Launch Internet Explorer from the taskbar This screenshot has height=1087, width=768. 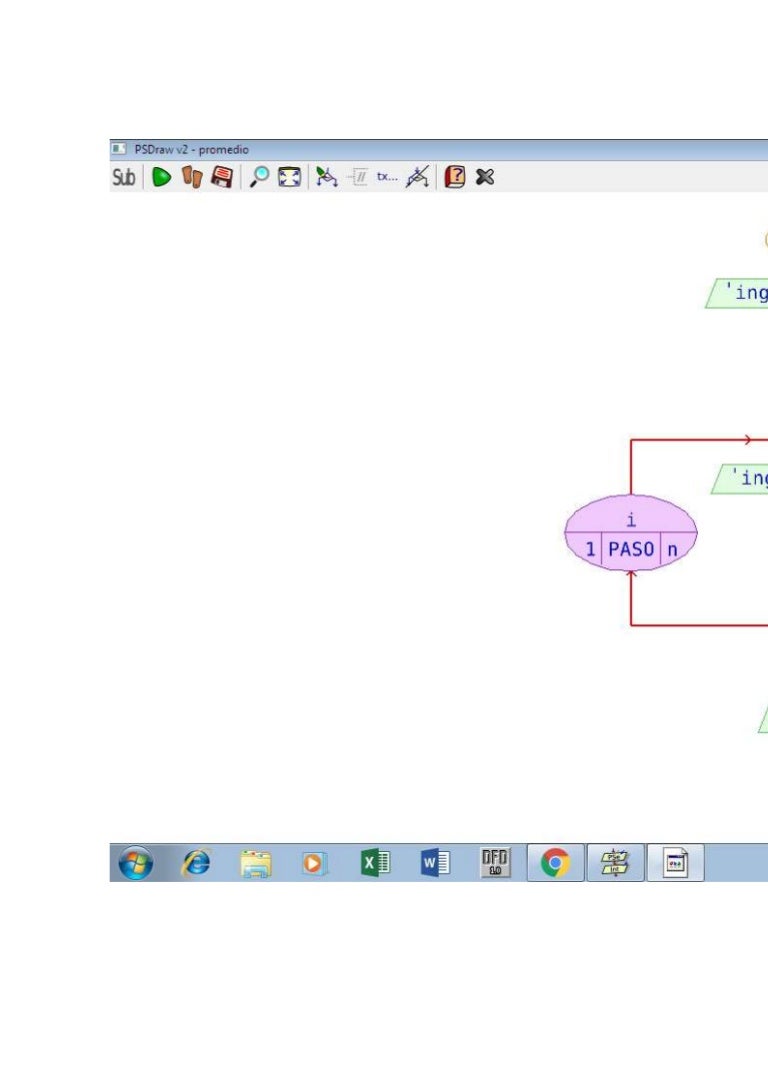pos(196,862)
